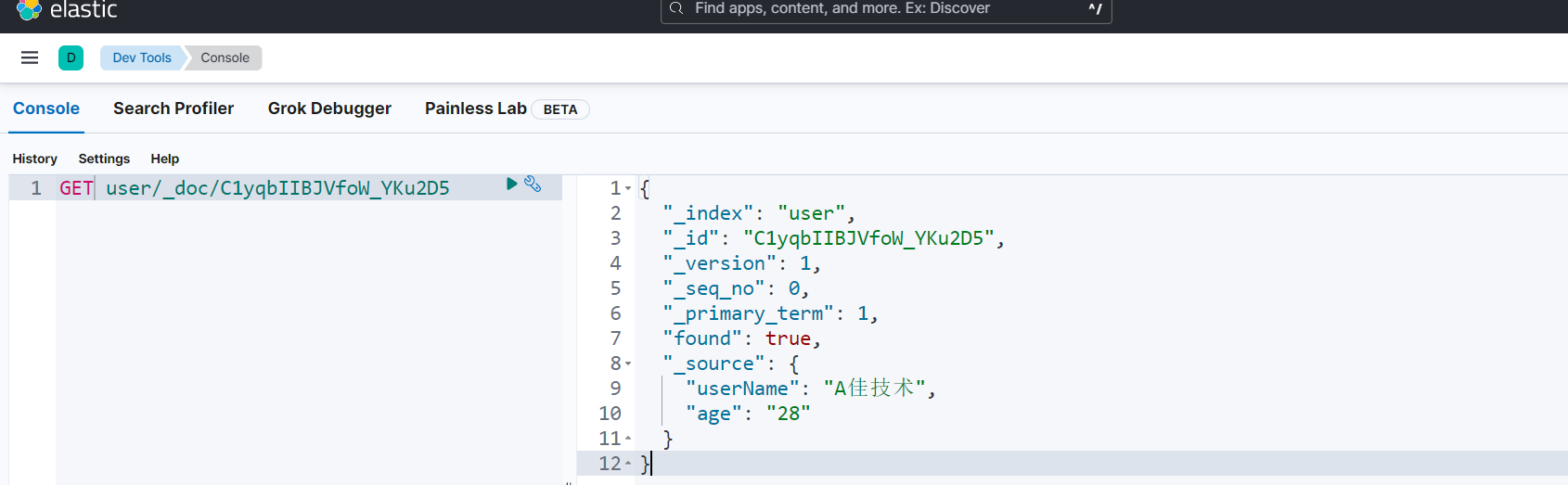Open the hamburger navigation menu
The image size is (1568, 485).
[30, 57]
